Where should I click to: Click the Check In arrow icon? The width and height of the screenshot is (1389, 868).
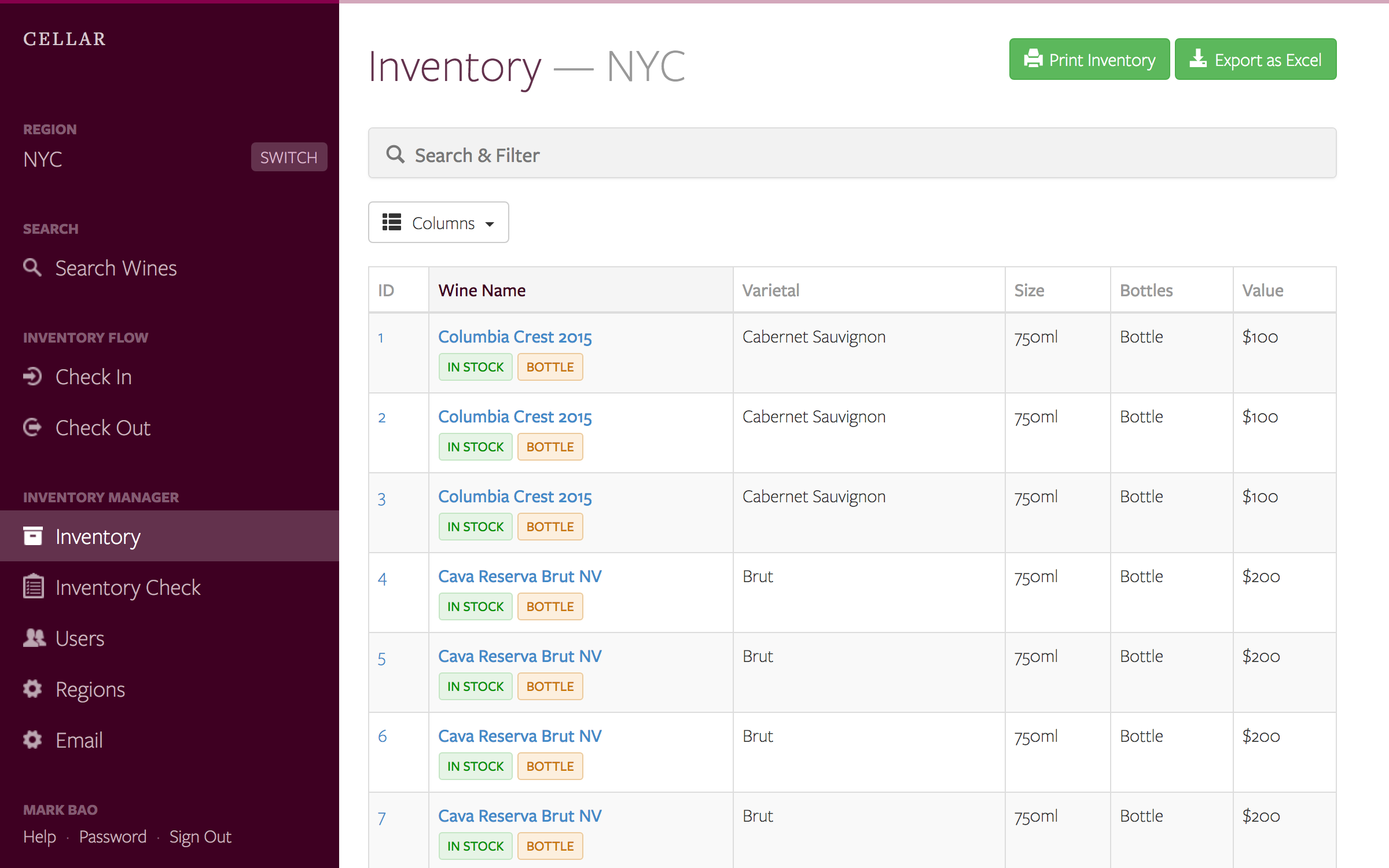[x=32, y=377]
